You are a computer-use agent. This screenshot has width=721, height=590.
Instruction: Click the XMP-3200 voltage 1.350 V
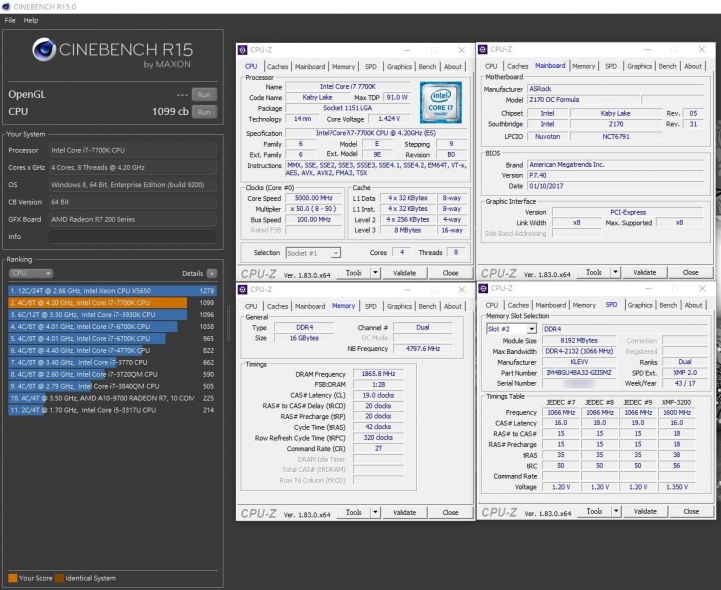click(x=676, y=487)
